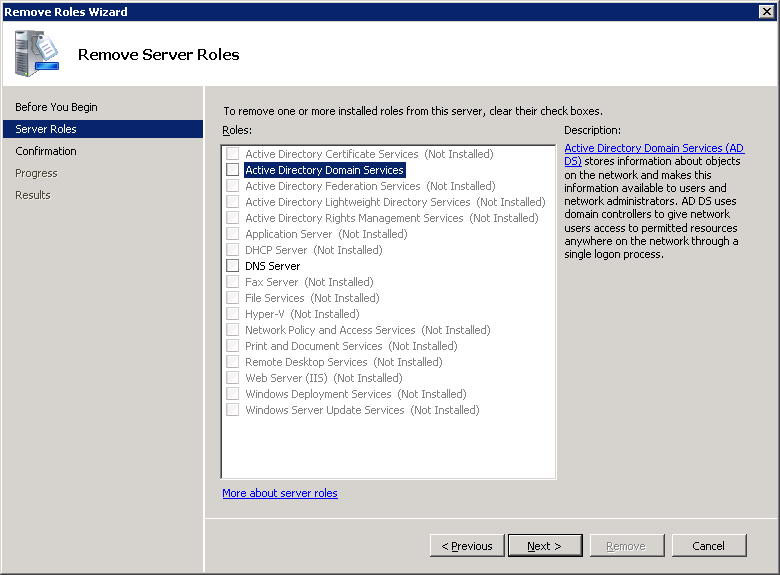Click the Hyper-V checkbox

[x=232, y=313]
